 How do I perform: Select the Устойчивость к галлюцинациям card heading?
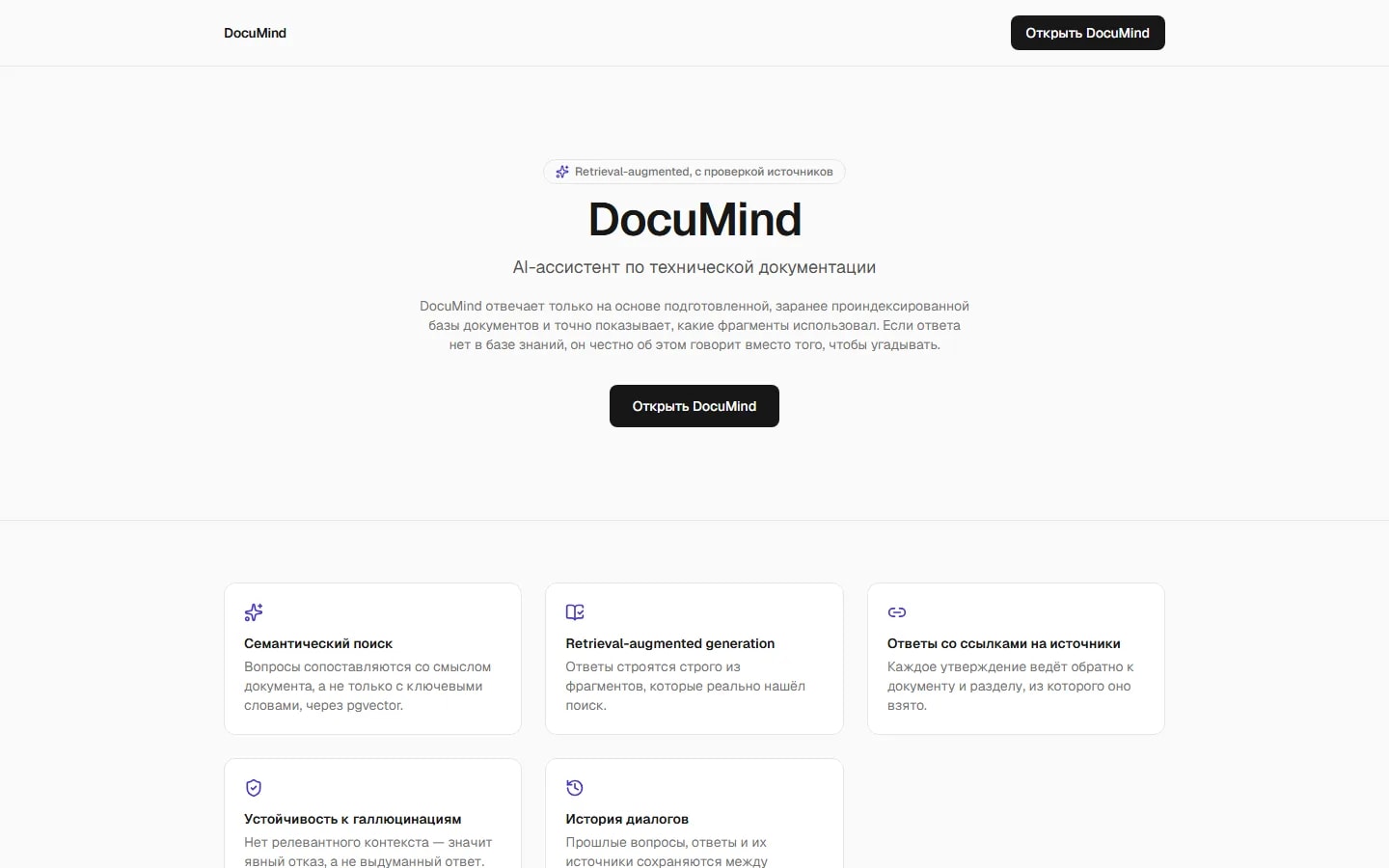[x=353, y=819]
